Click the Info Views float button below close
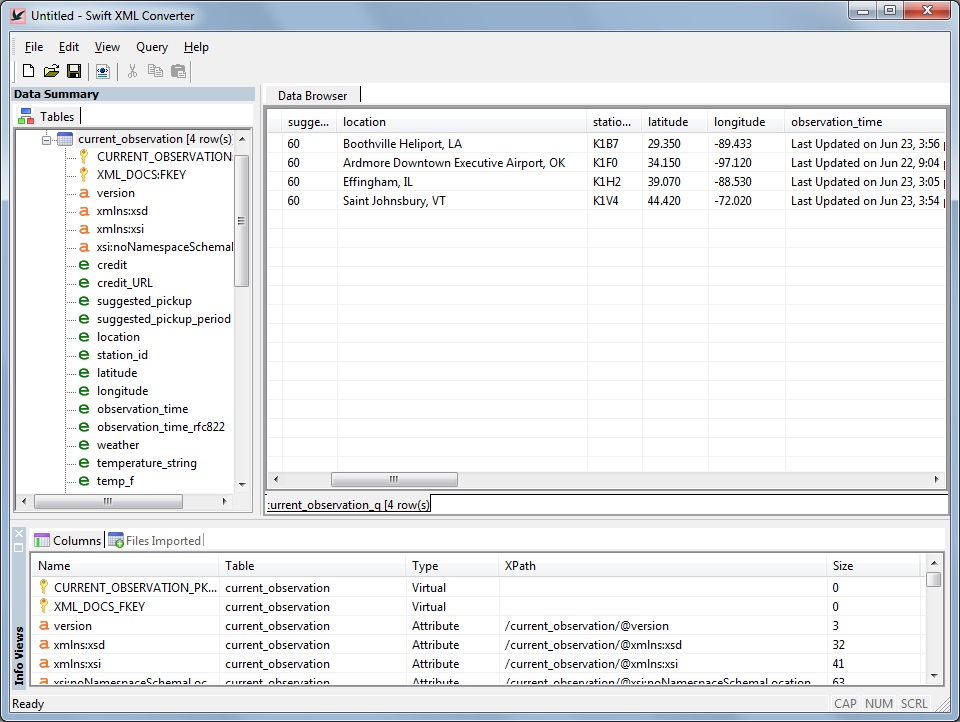The height and width of the screenshot is (722, 960). click(19, 547)
